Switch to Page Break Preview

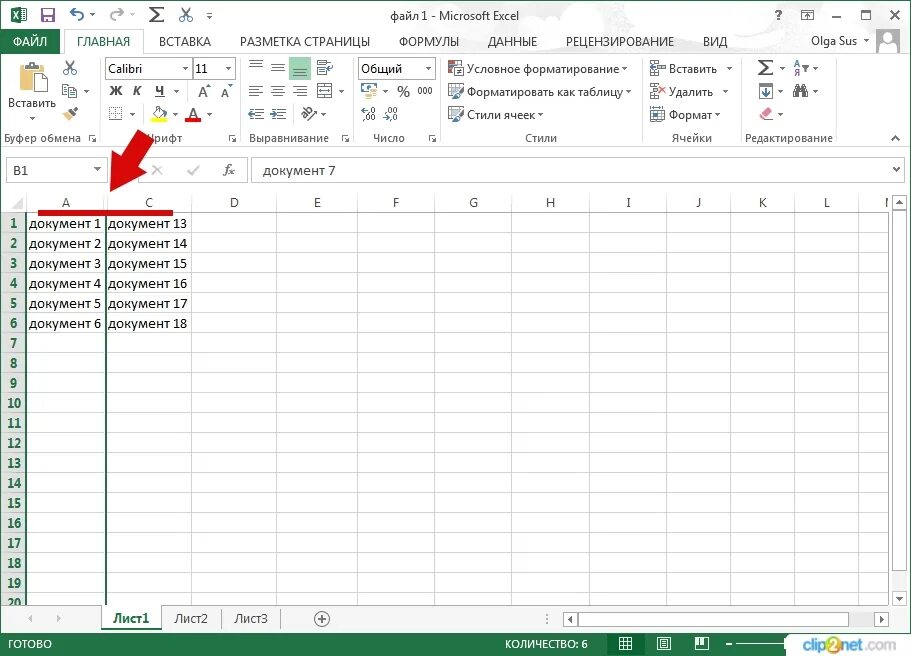[702, 643]
